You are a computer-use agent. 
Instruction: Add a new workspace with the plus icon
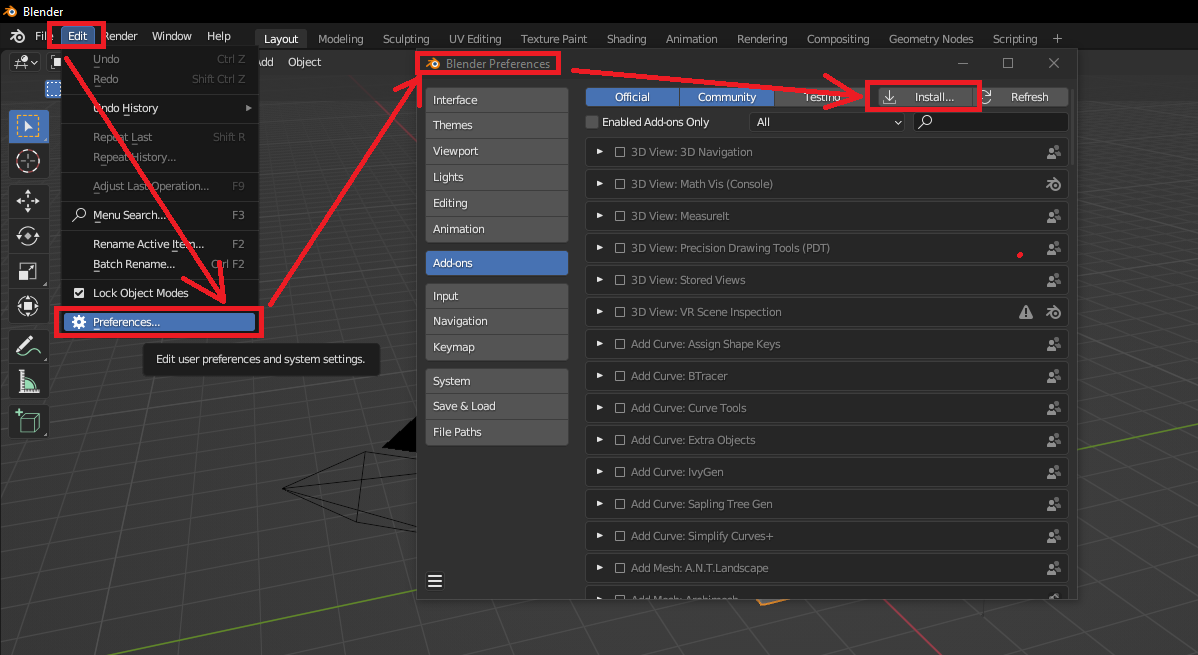1057,38
